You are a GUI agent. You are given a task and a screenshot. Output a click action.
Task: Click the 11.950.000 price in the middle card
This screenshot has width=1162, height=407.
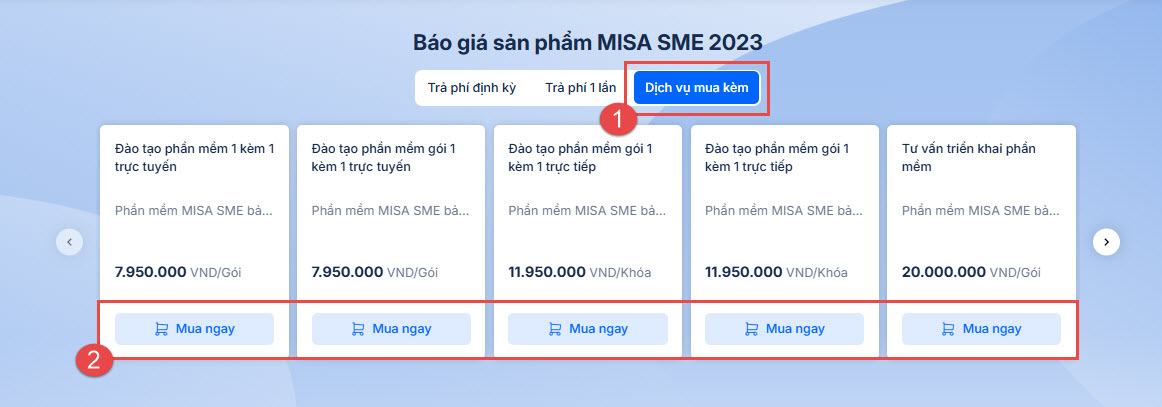pos(546,271)
